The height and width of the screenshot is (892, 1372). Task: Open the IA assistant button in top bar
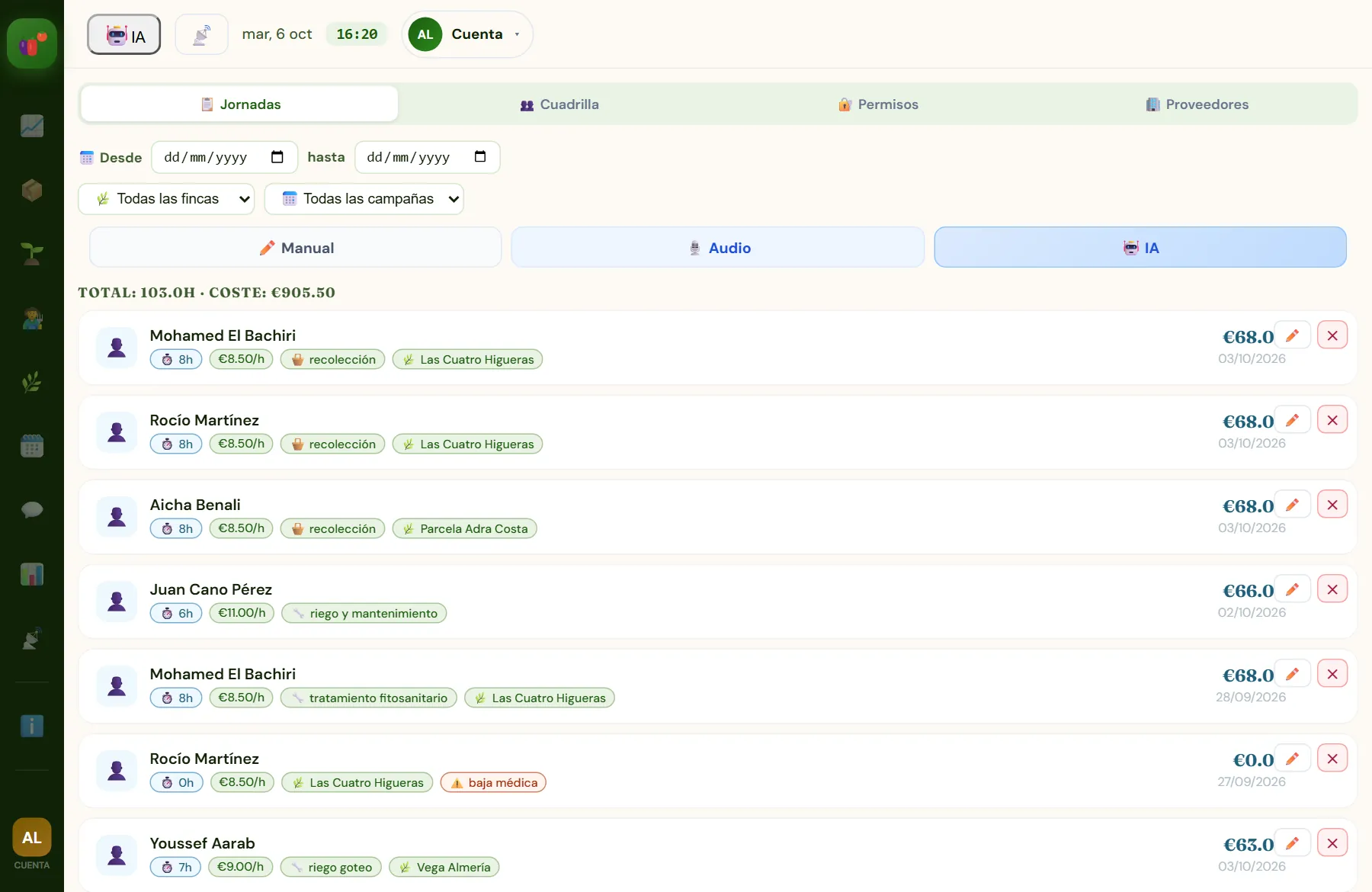(123, 34)
